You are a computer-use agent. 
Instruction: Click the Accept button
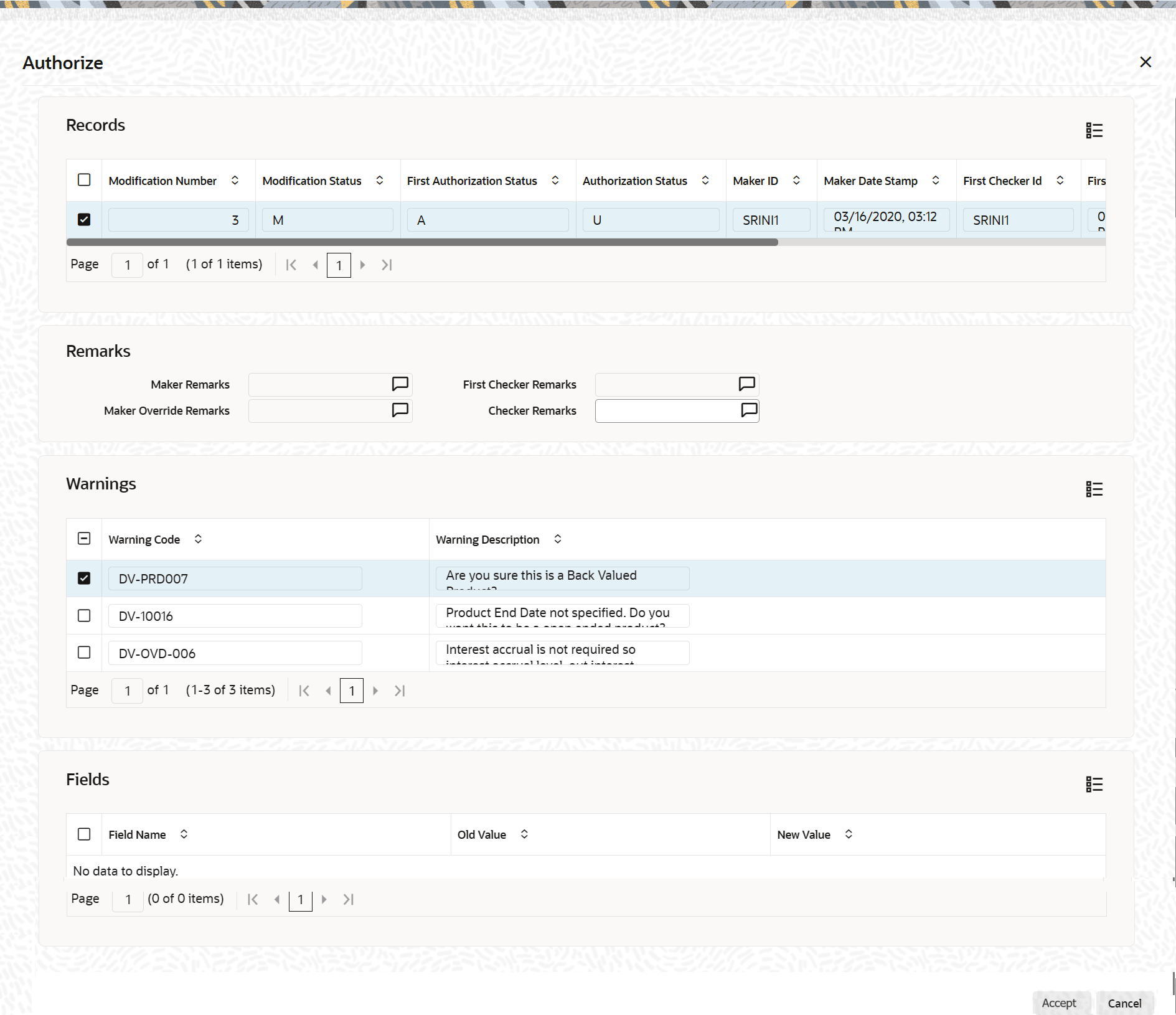pos(1060,1003)
